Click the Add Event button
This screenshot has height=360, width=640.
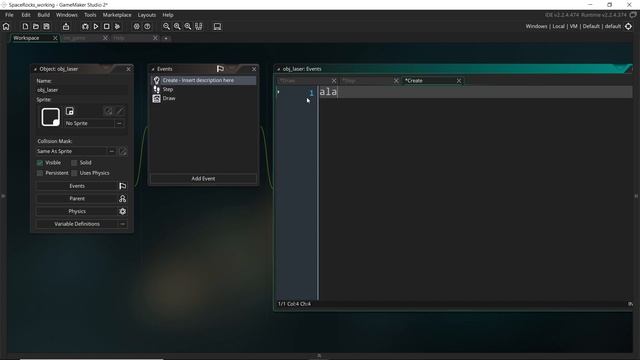[x=203, y=179]
